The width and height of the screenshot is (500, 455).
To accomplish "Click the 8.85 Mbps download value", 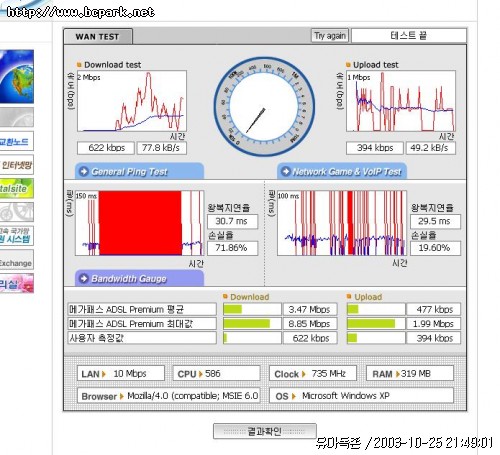I will pos(310,324).
